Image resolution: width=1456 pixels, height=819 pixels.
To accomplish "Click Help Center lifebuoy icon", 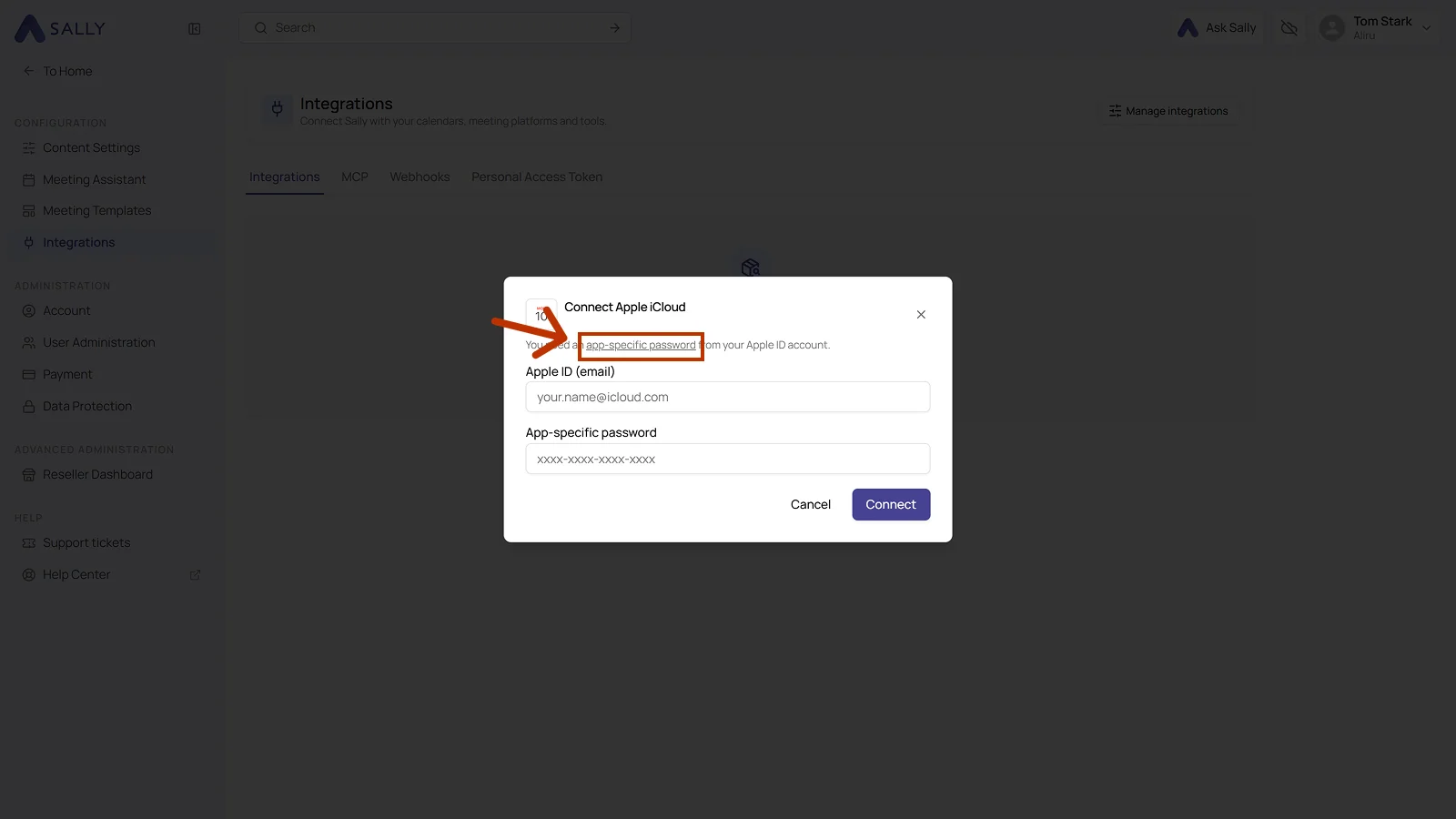I will (x=29, y=574).
